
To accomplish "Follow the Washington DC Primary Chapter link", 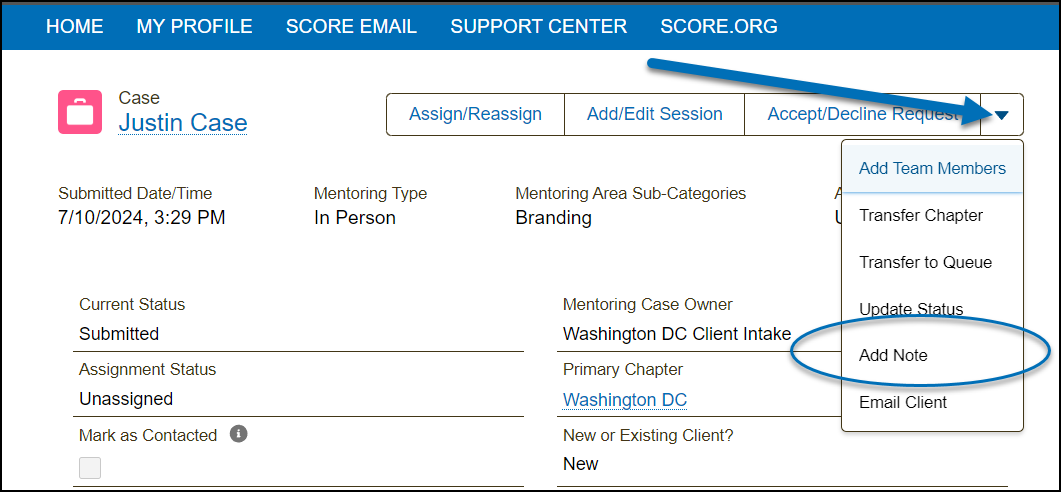I will click(x=625, y=400).
